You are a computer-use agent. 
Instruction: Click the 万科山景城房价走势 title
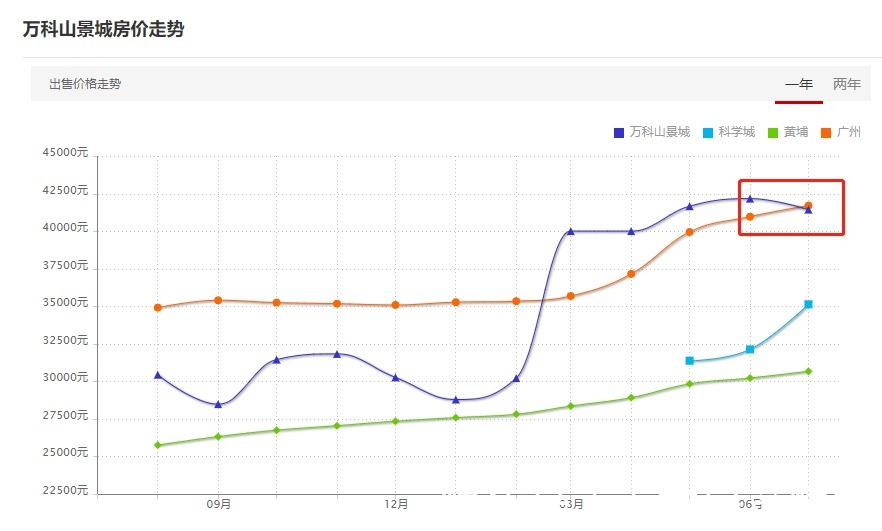(x=104, y=29)
